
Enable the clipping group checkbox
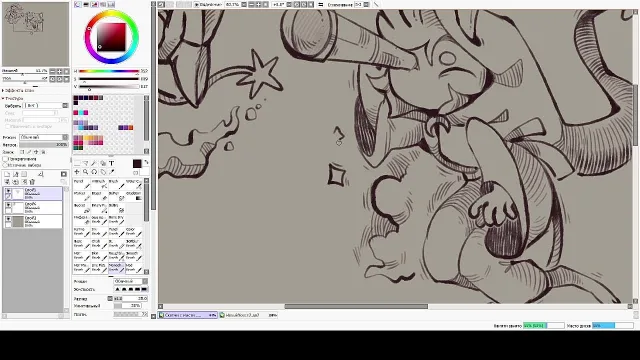point(5,159)
